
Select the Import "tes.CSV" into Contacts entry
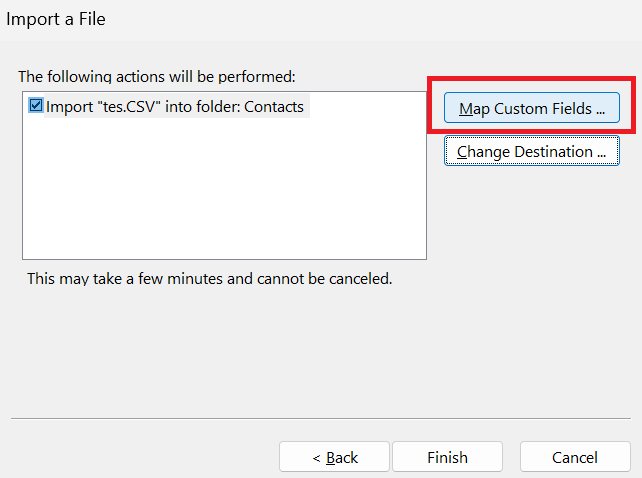175,106
